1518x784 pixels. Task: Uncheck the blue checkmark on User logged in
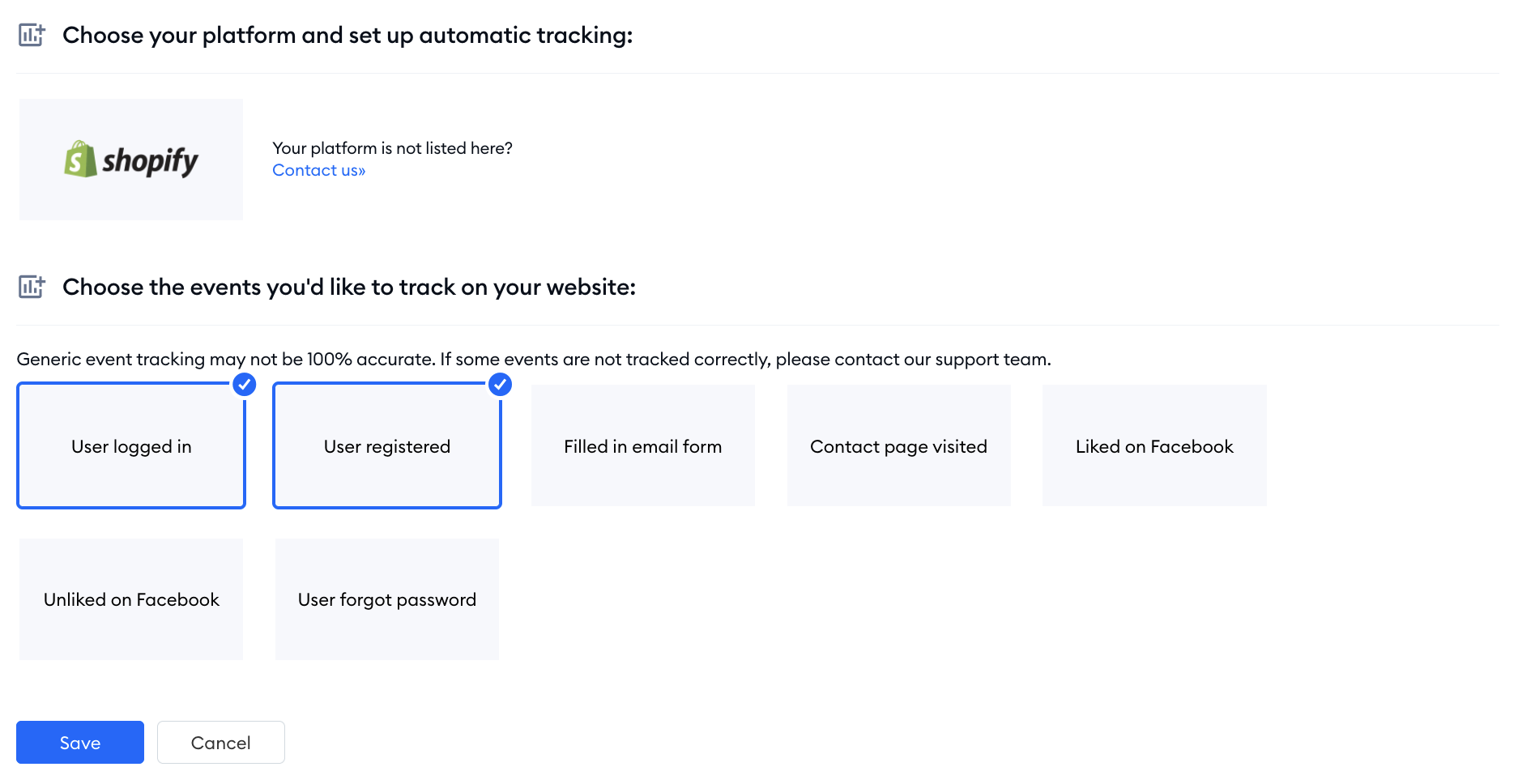[245, 385]
